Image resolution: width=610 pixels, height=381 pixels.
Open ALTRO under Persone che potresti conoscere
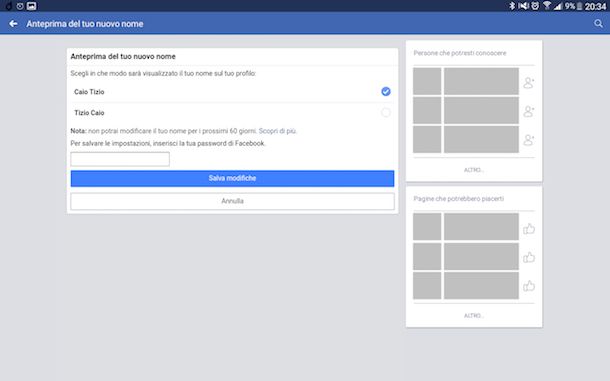(x=473, y=170)
